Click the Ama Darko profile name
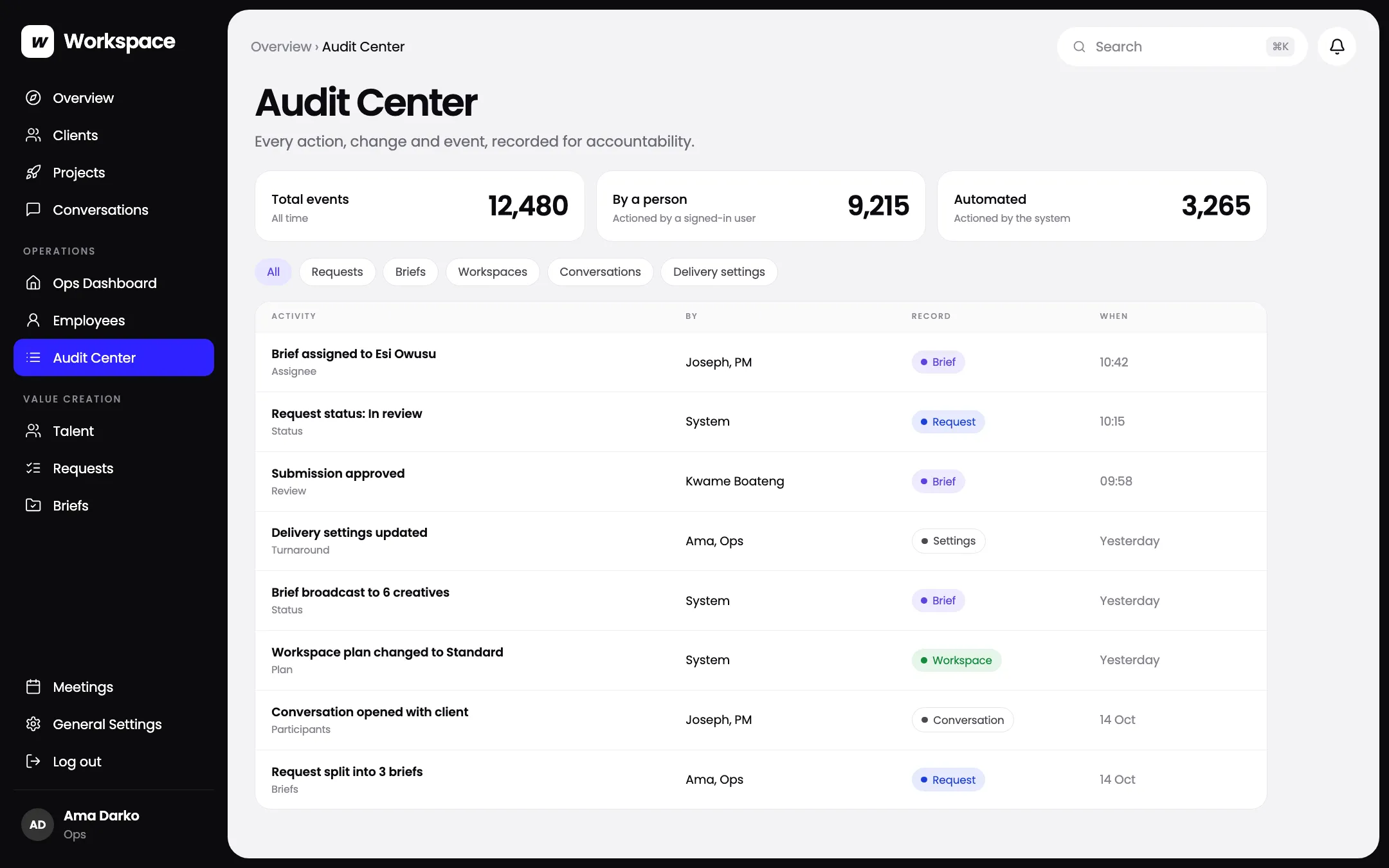 [x=102, y=815]
